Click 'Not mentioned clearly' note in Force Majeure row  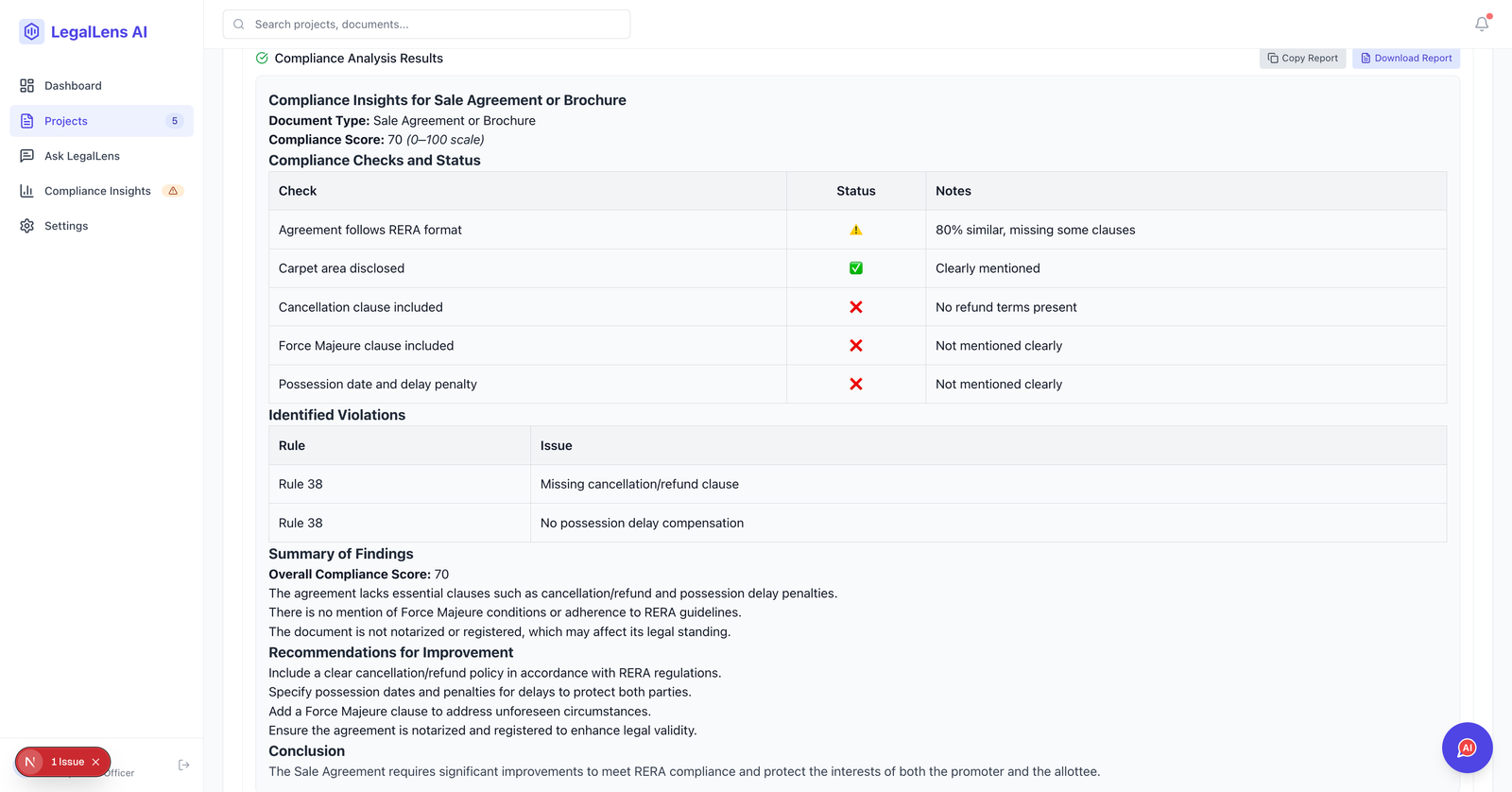point(999,346)
